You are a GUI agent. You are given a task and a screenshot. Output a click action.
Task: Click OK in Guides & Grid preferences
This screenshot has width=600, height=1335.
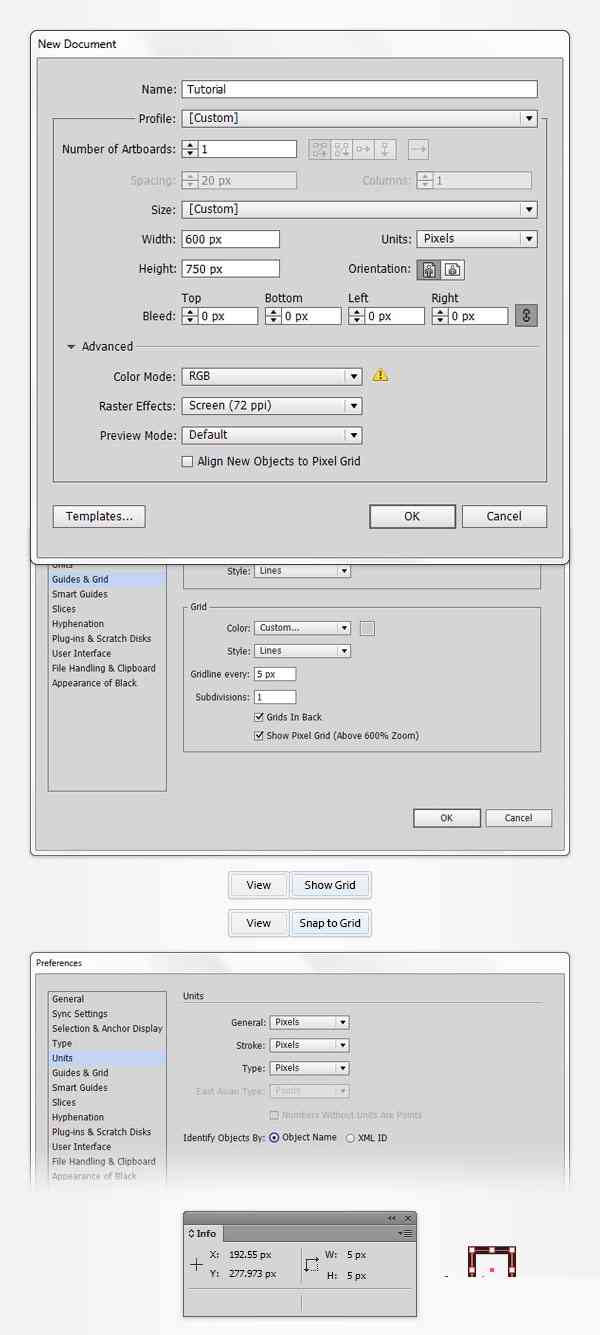[446, 818]
